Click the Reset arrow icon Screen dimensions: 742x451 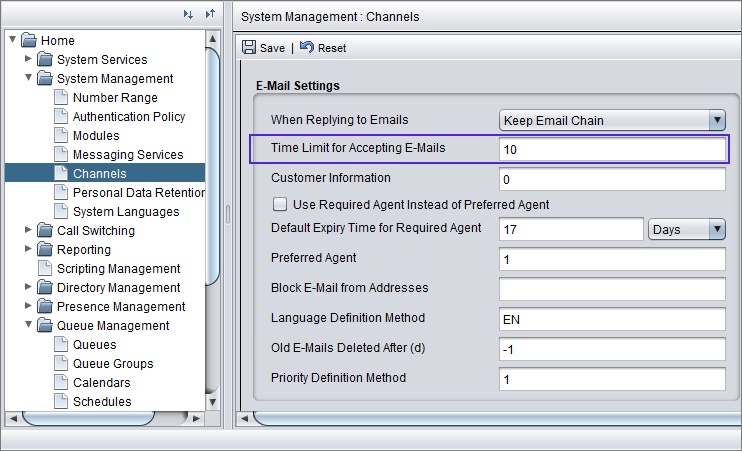(307, 48)
